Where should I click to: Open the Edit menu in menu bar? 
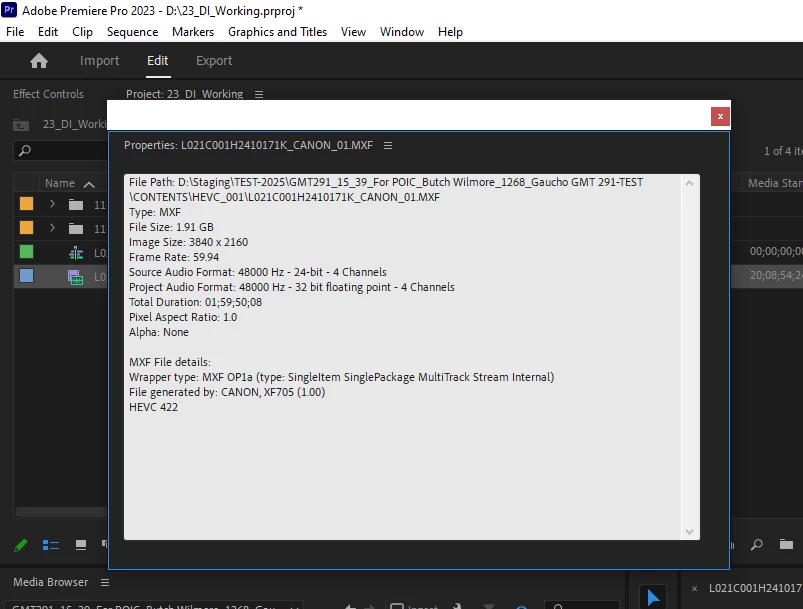click(x=48, y=32)
